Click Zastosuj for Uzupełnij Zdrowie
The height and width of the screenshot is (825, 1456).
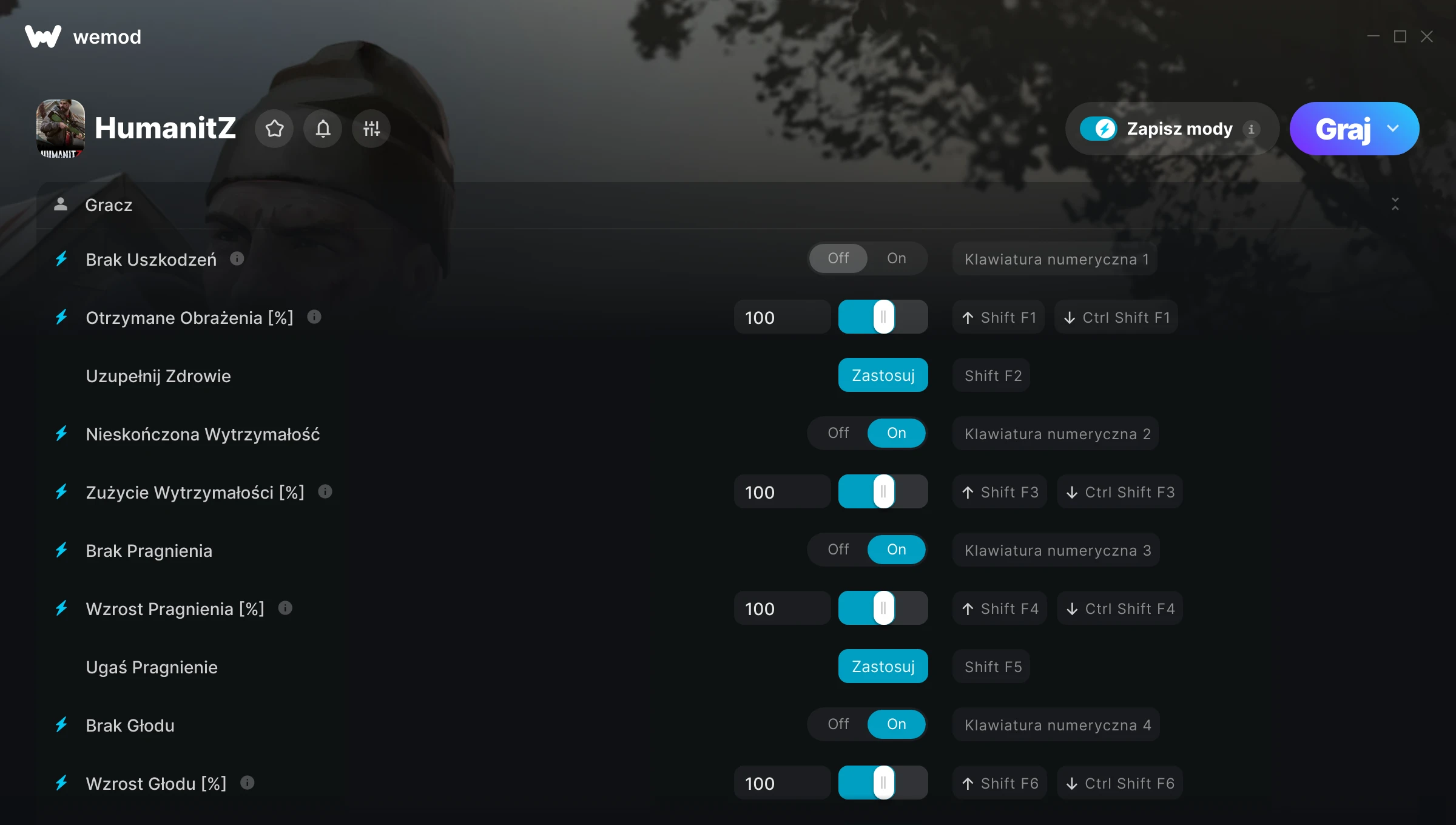883,375
